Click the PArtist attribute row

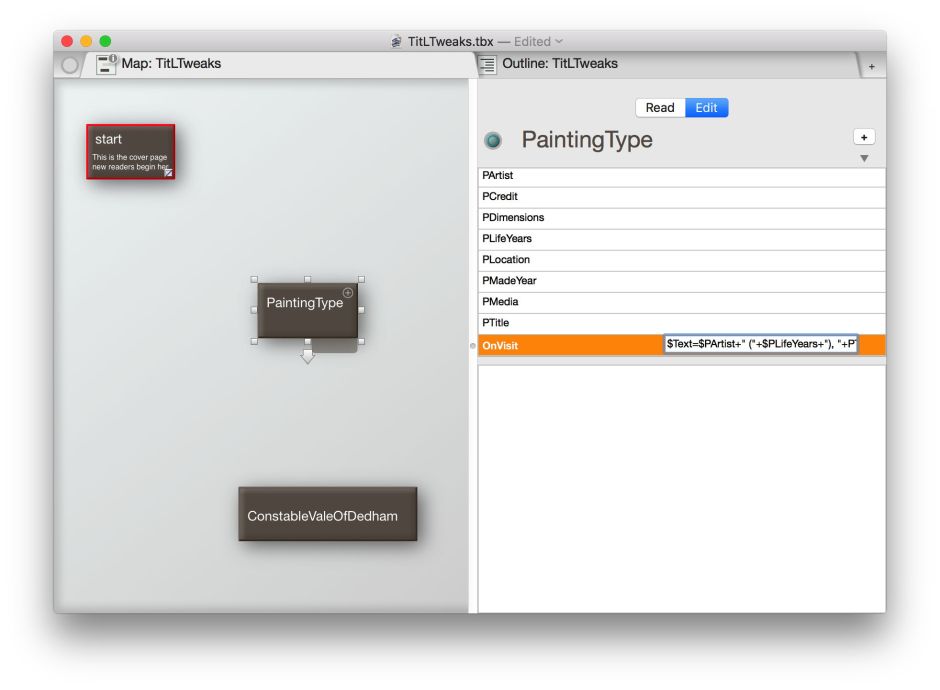click(680, 176)
